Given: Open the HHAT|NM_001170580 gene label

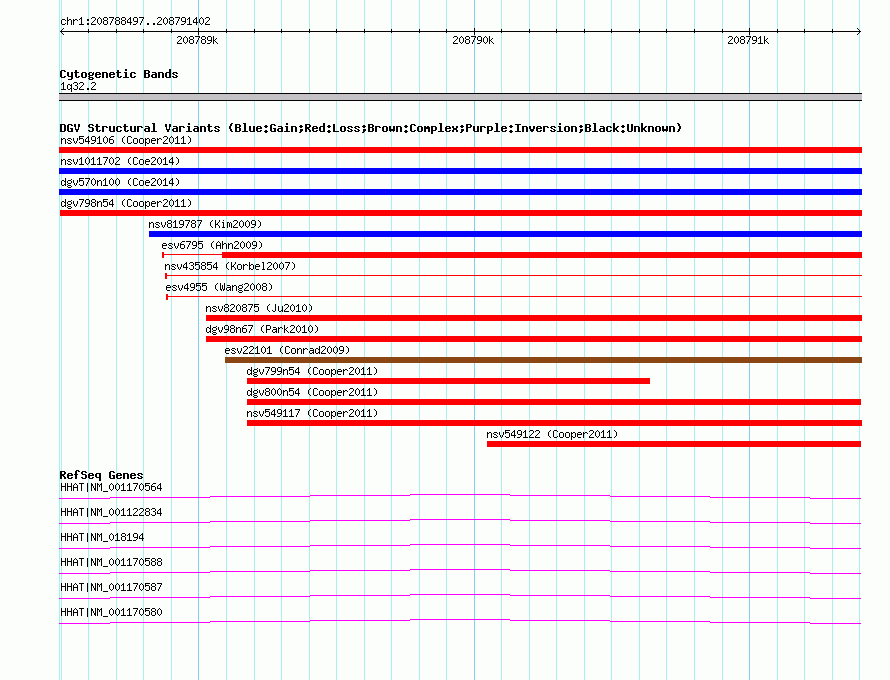Looking at the screenshot, I should pos(111,612).
